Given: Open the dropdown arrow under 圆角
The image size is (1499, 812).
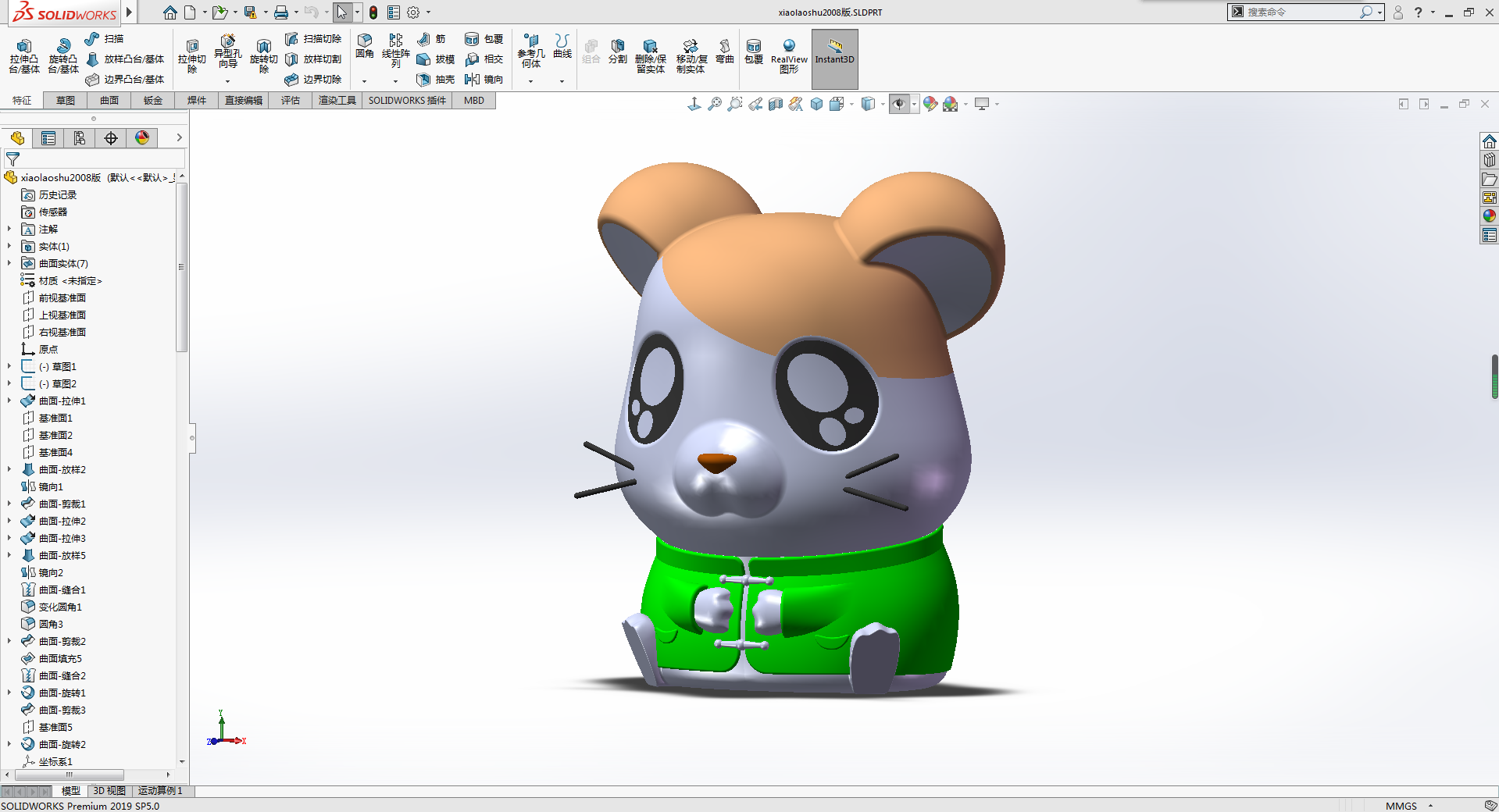Looking at the screenshot, I should (x=364, y=81).
